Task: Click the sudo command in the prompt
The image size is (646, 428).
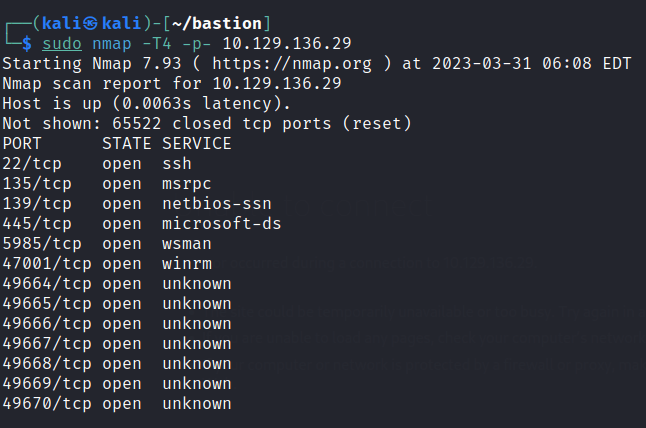Action: (x=62, y=44)
